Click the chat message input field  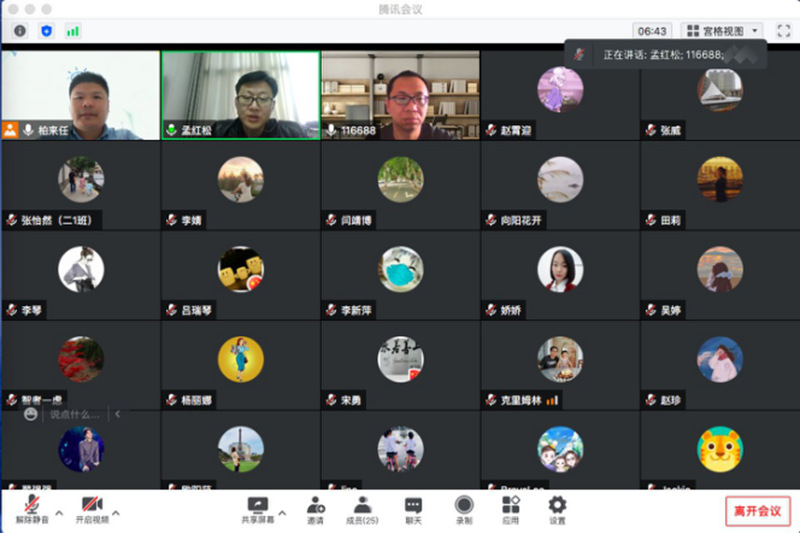77,414
